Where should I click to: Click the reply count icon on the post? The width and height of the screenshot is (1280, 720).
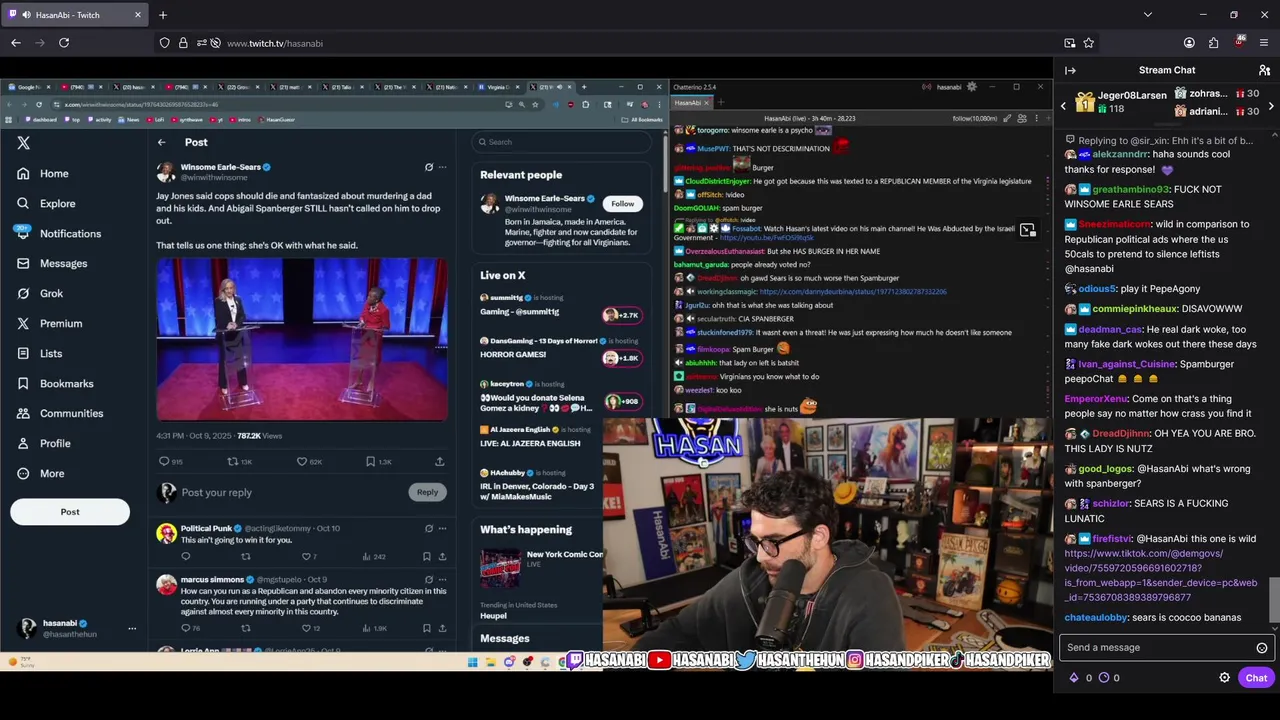pos(165,462)
